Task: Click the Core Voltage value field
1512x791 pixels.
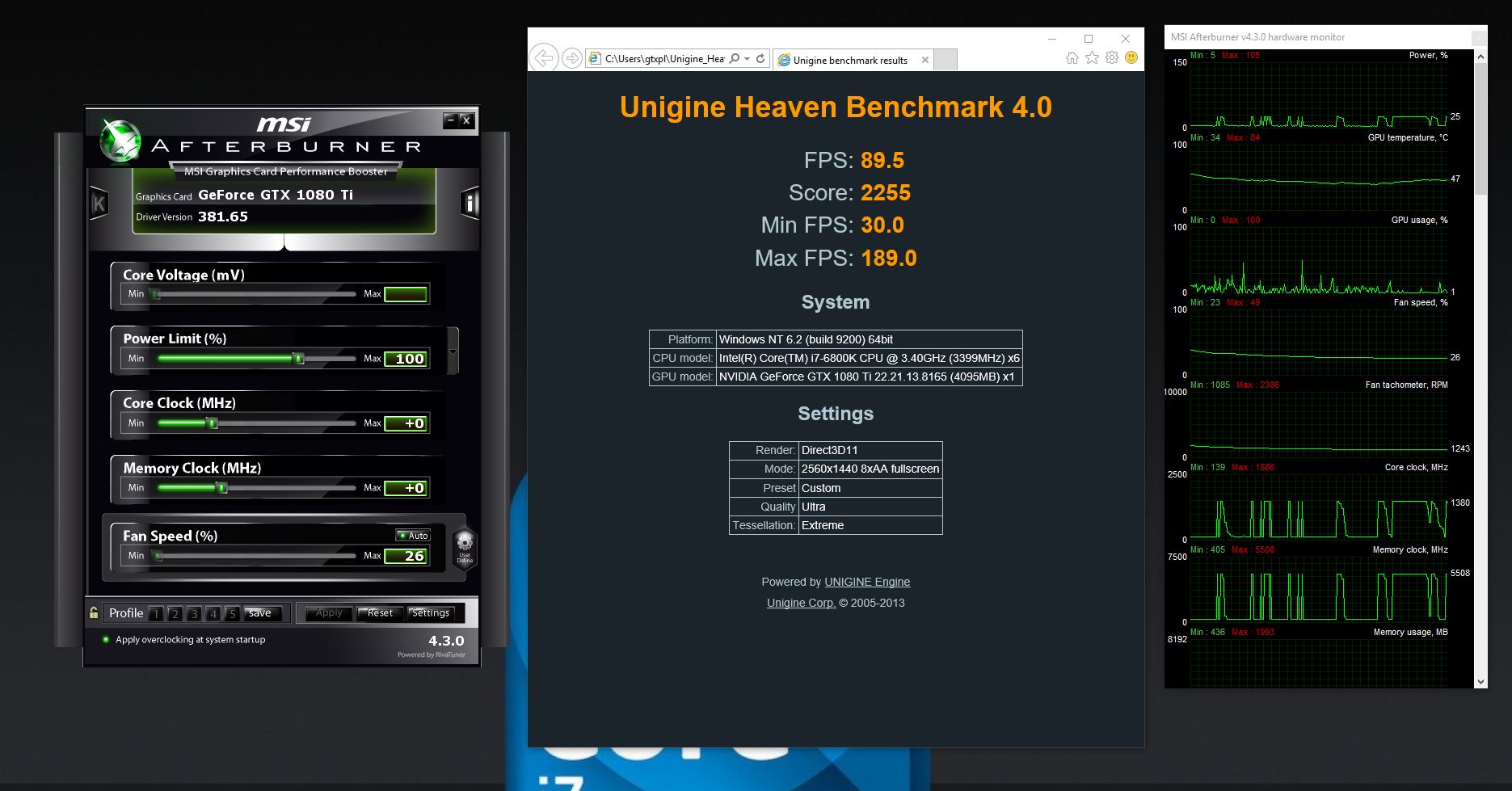Action: [x=406, y=294]
